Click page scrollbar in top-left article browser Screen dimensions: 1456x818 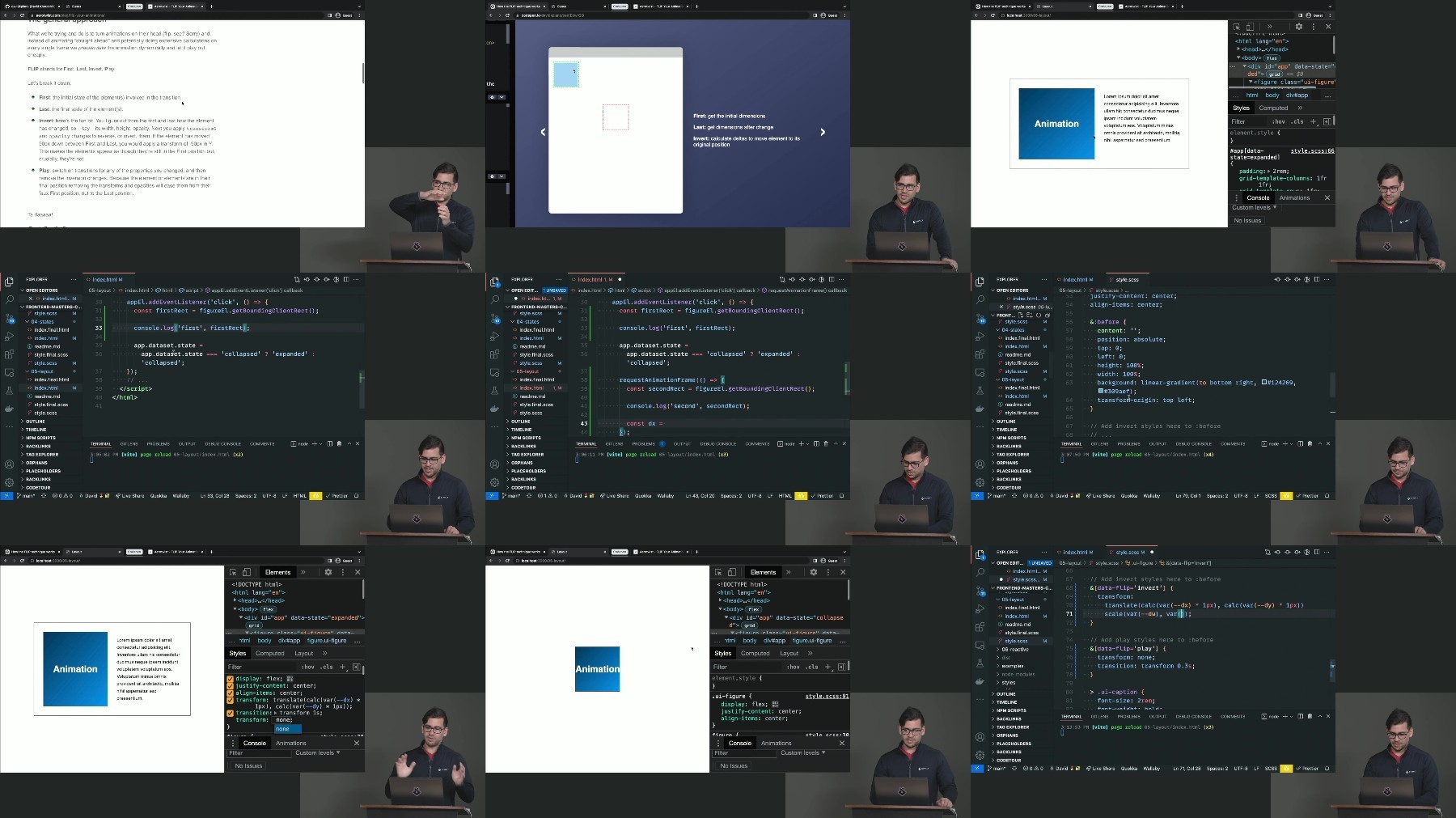tap(362, 74)
